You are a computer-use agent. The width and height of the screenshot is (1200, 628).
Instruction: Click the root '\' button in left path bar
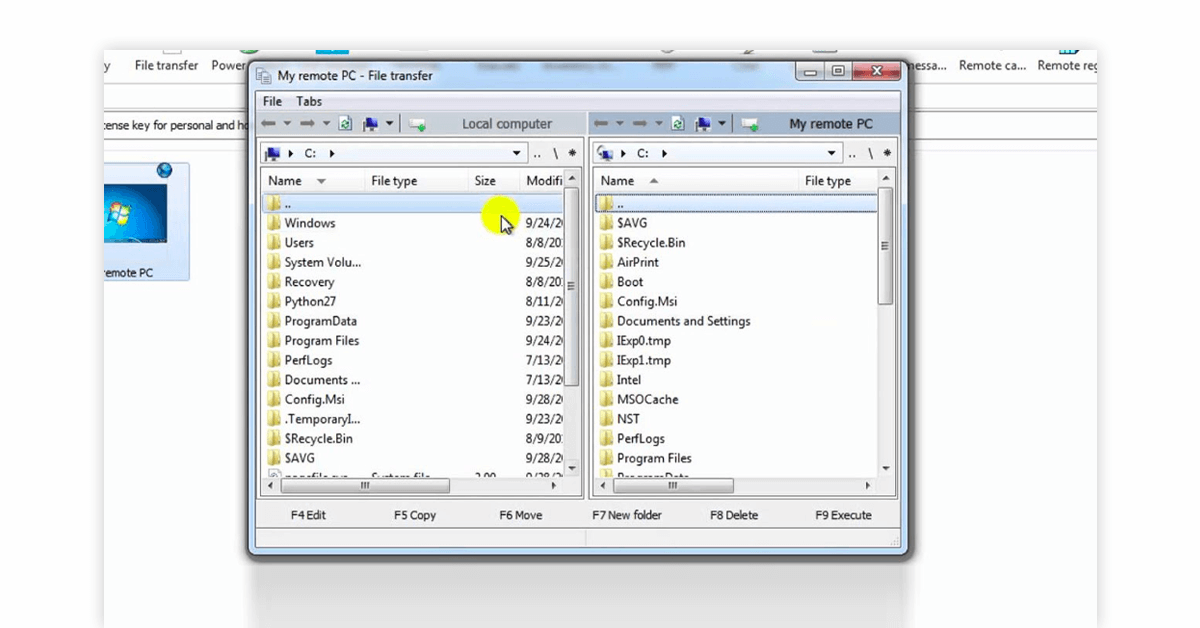click(556, 154)
